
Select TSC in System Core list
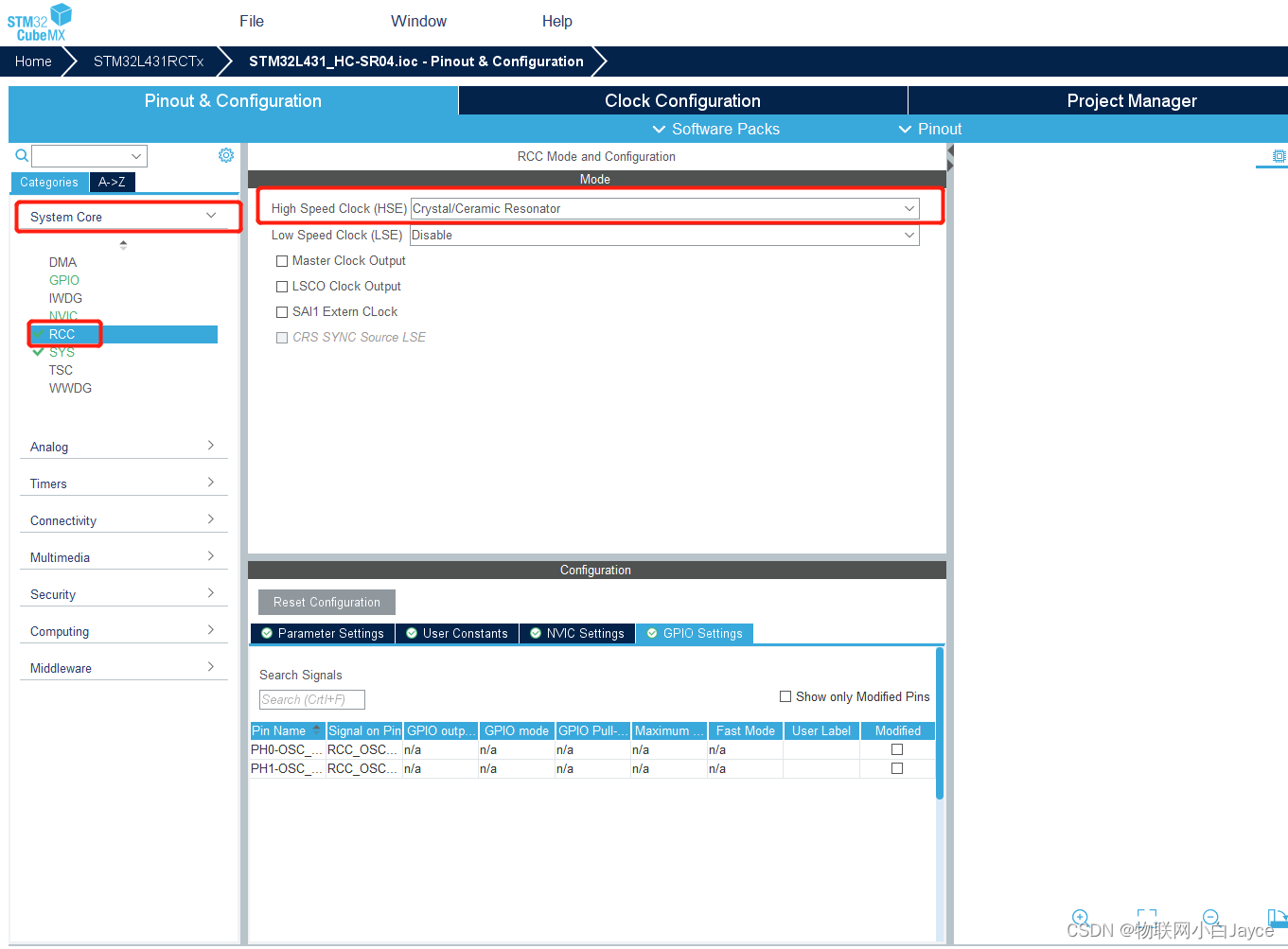(61, 370)
